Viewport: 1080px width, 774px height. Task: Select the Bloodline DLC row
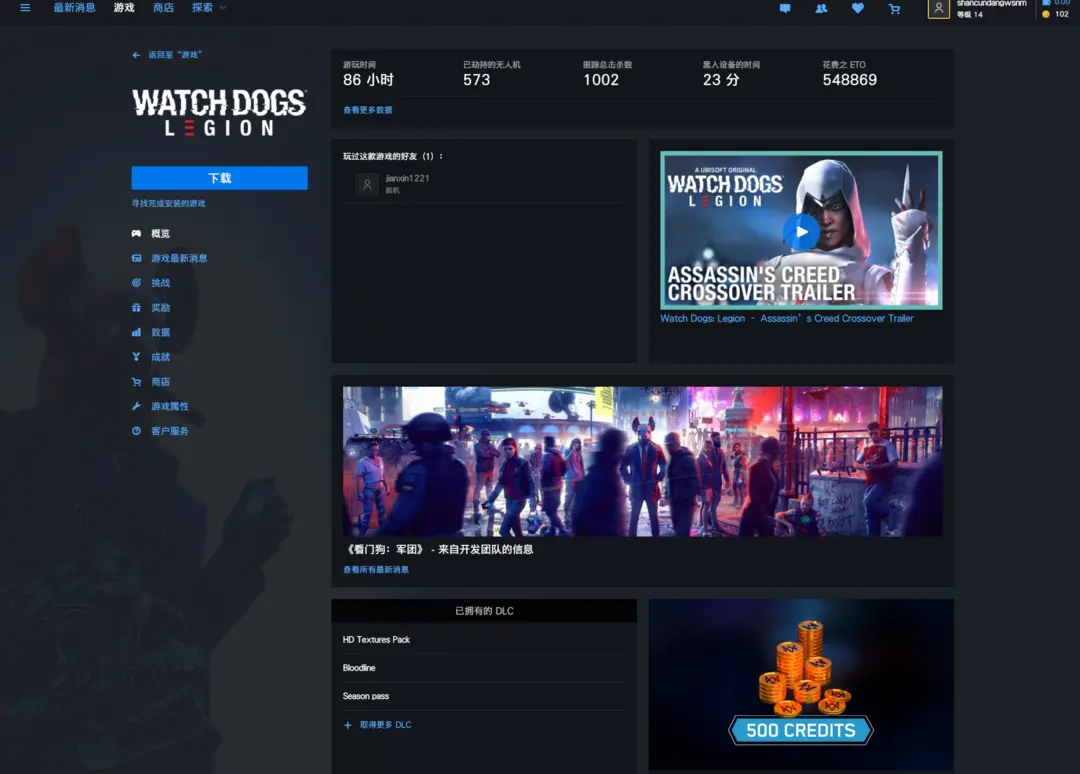(x=484, y=668)
